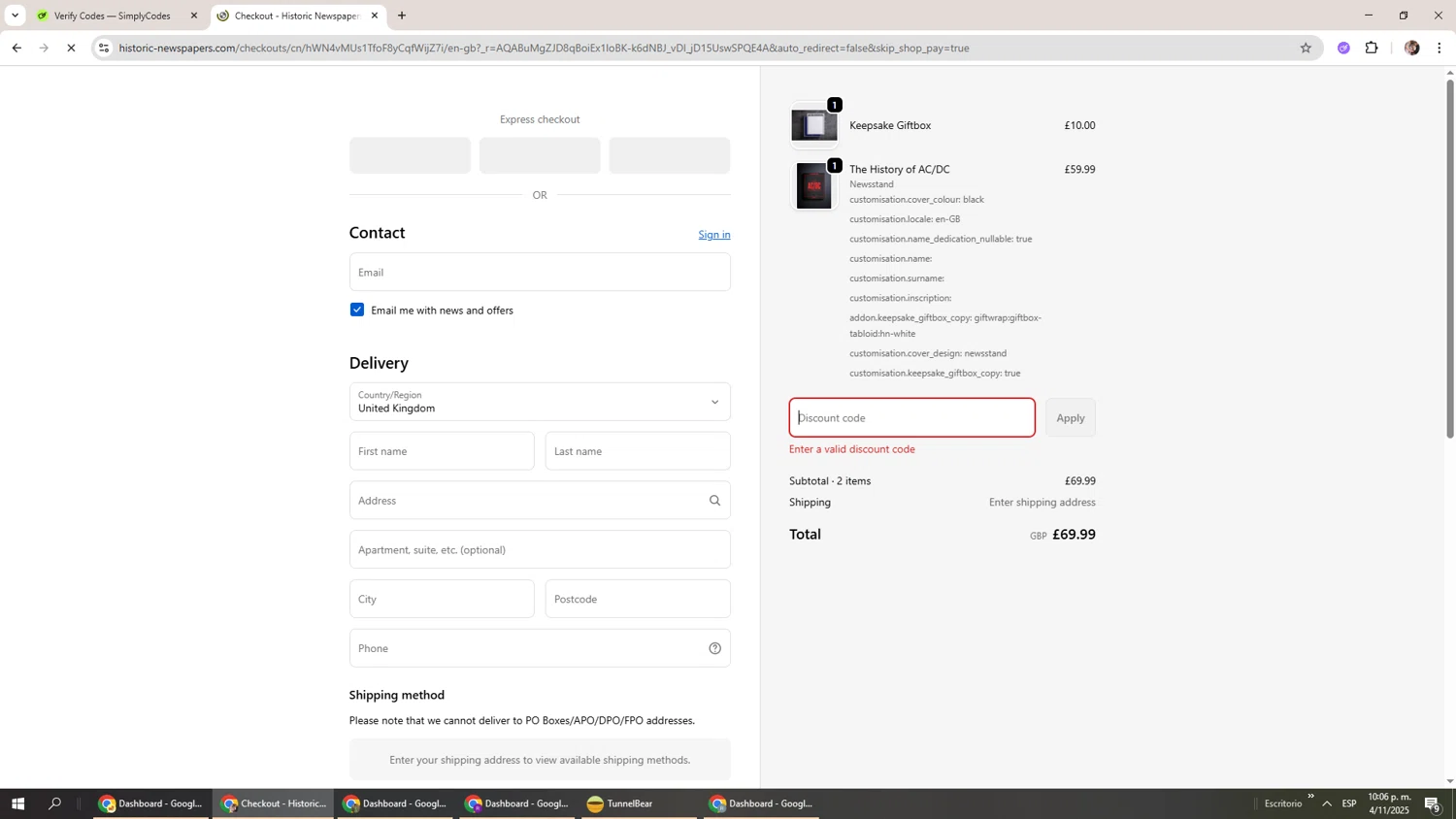Click The History of AC/DC thumbnail
Viewport: 1456px width, 819px height.
point(813,186)
